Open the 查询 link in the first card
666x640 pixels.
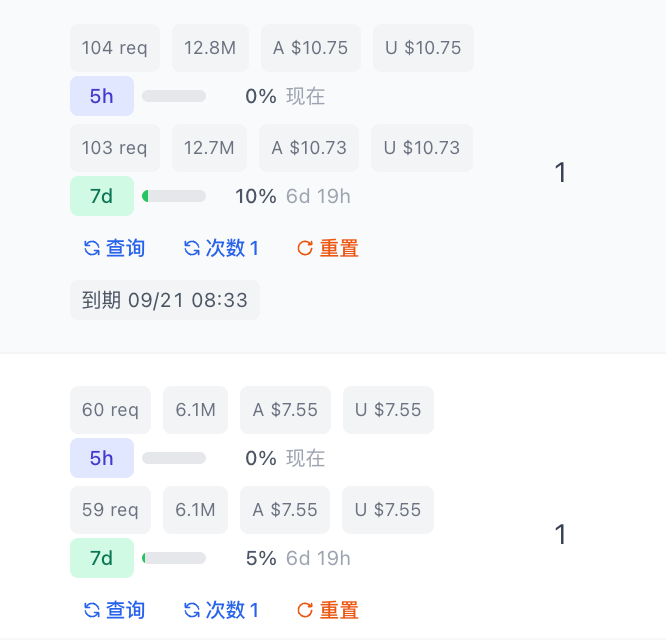pyautogui.click(x=125, y=248)
